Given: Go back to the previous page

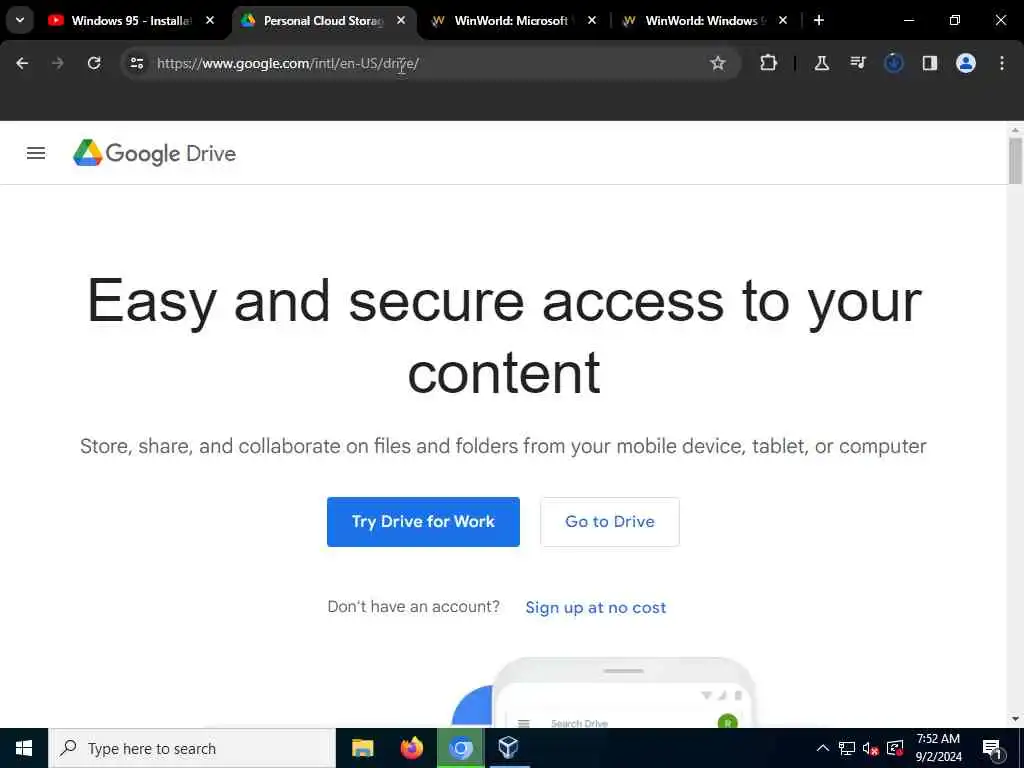Looking at the screenshot, I should point(22,63).
